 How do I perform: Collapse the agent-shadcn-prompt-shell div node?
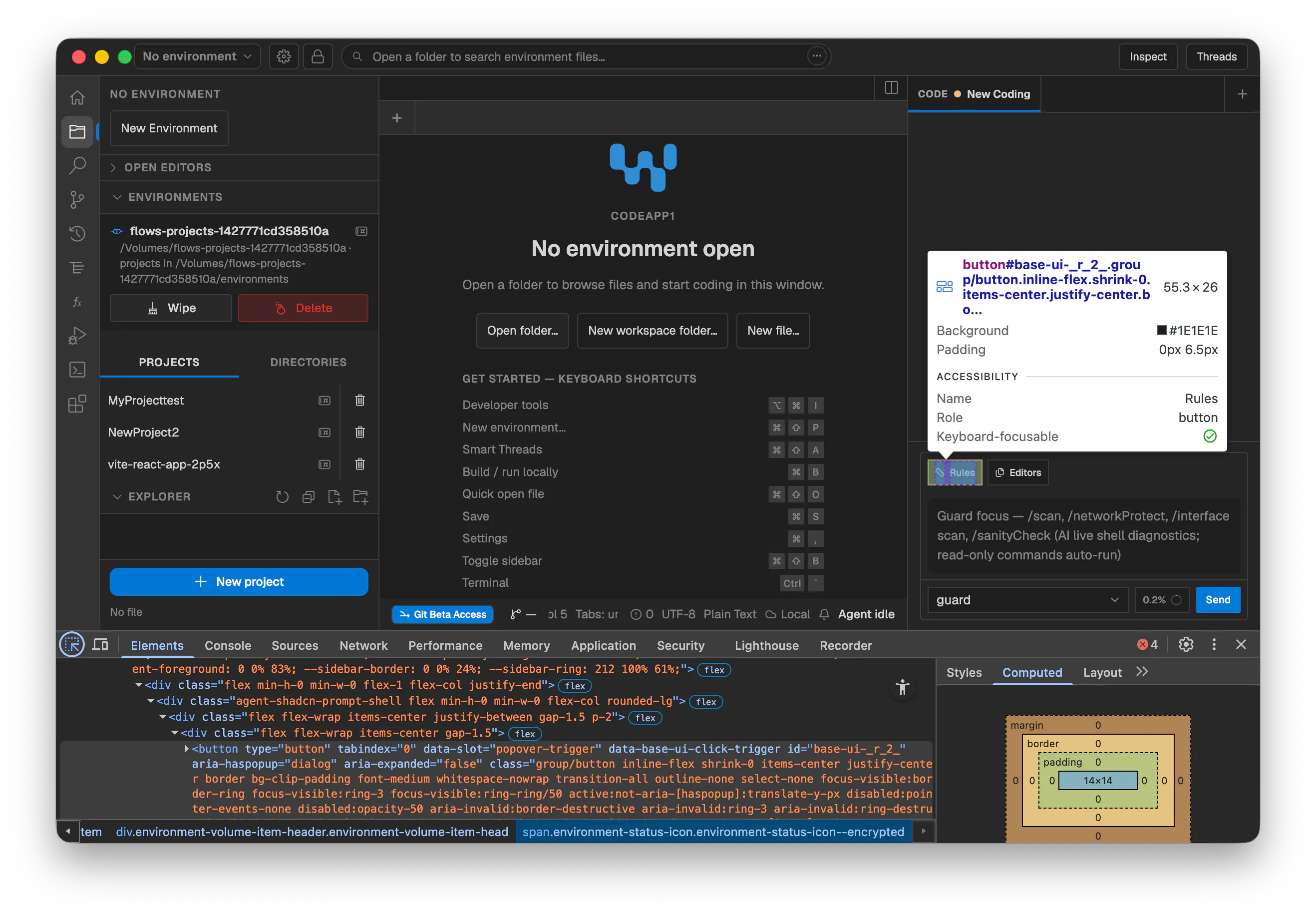coord(150,701)
